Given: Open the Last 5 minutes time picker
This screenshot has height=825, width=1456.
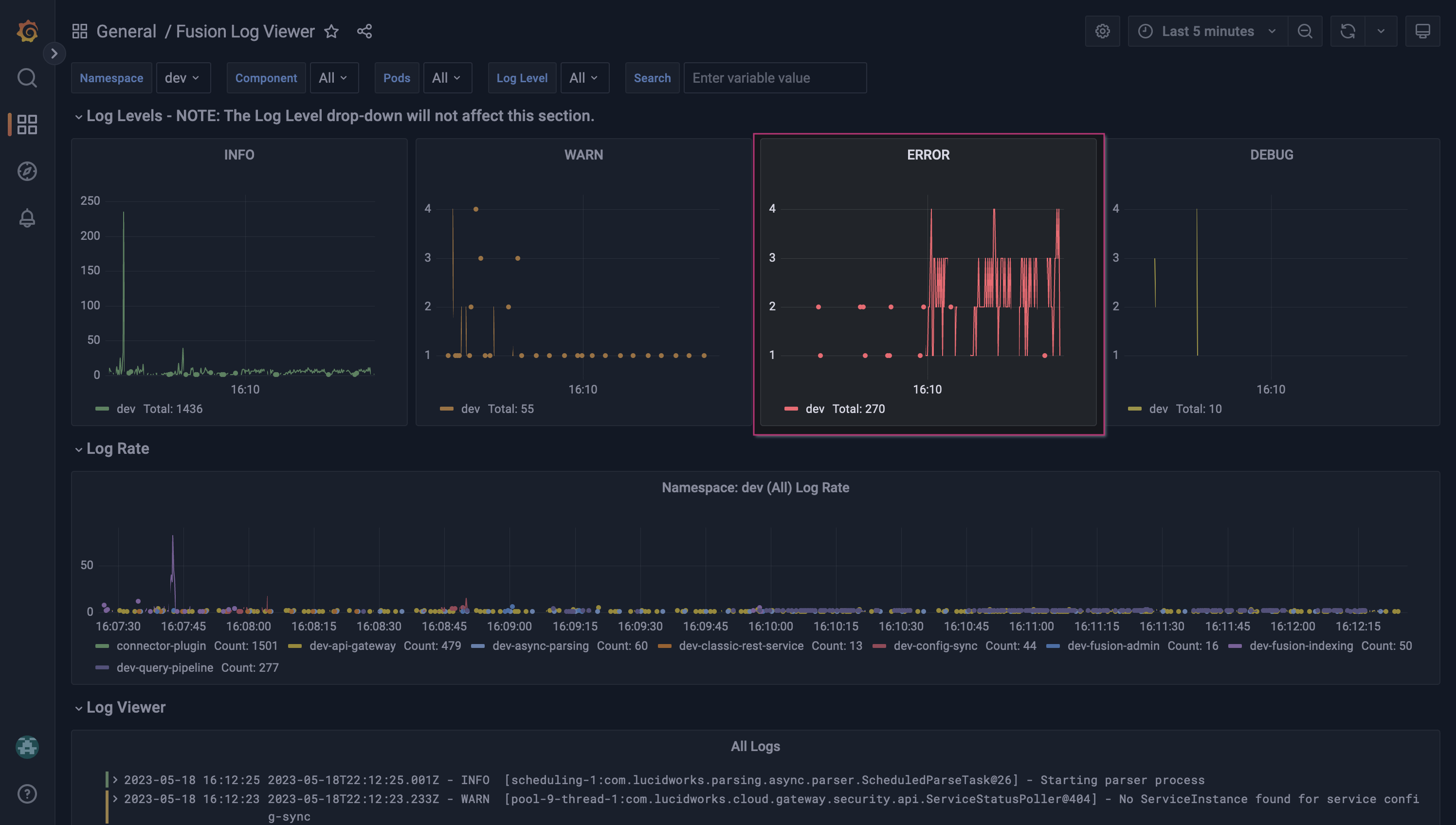Looking at the screenshot, I should (x=1207, y=31).
